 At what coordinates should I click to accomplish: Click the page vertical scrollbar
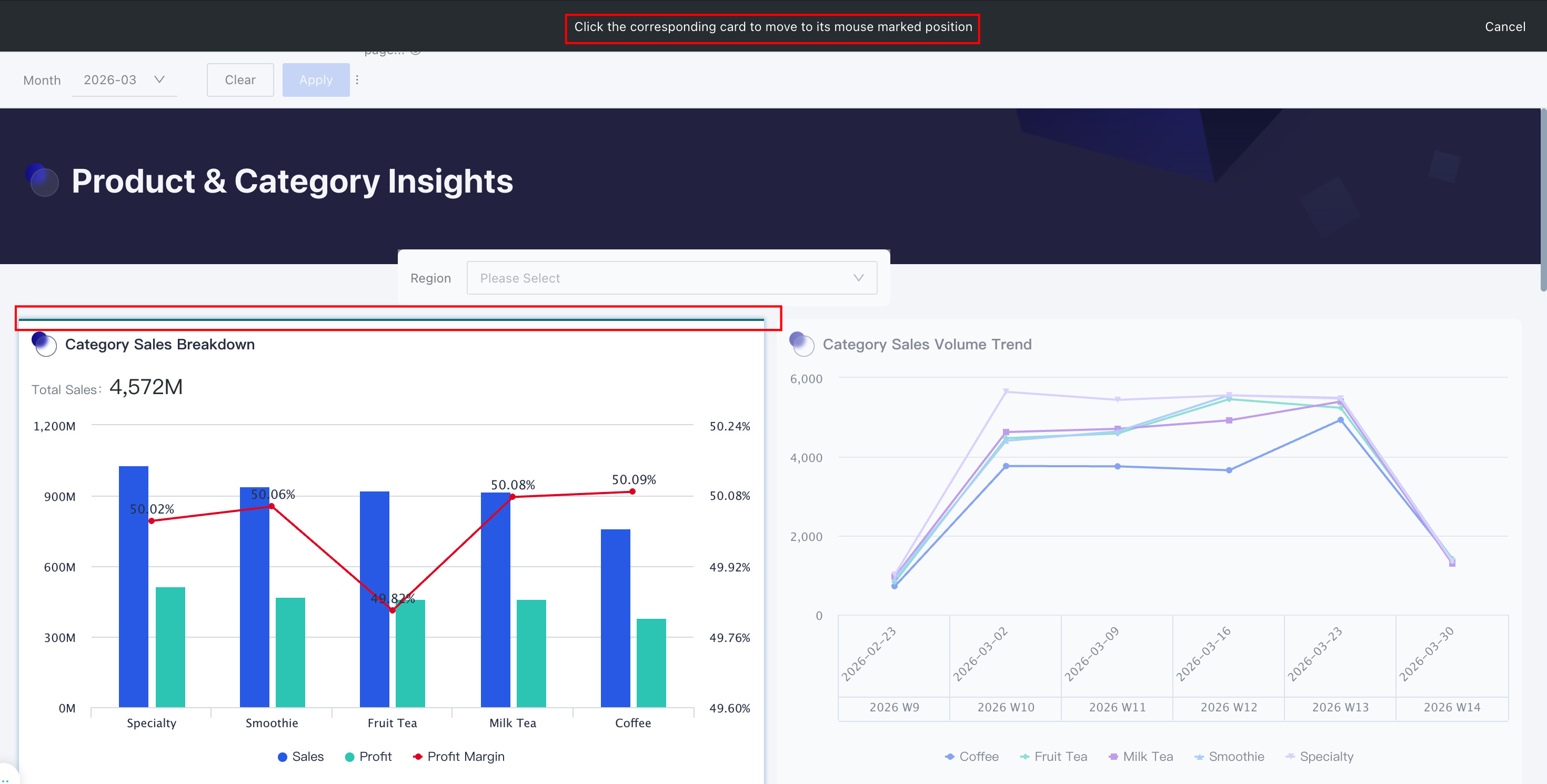[x=1542, y=199]
